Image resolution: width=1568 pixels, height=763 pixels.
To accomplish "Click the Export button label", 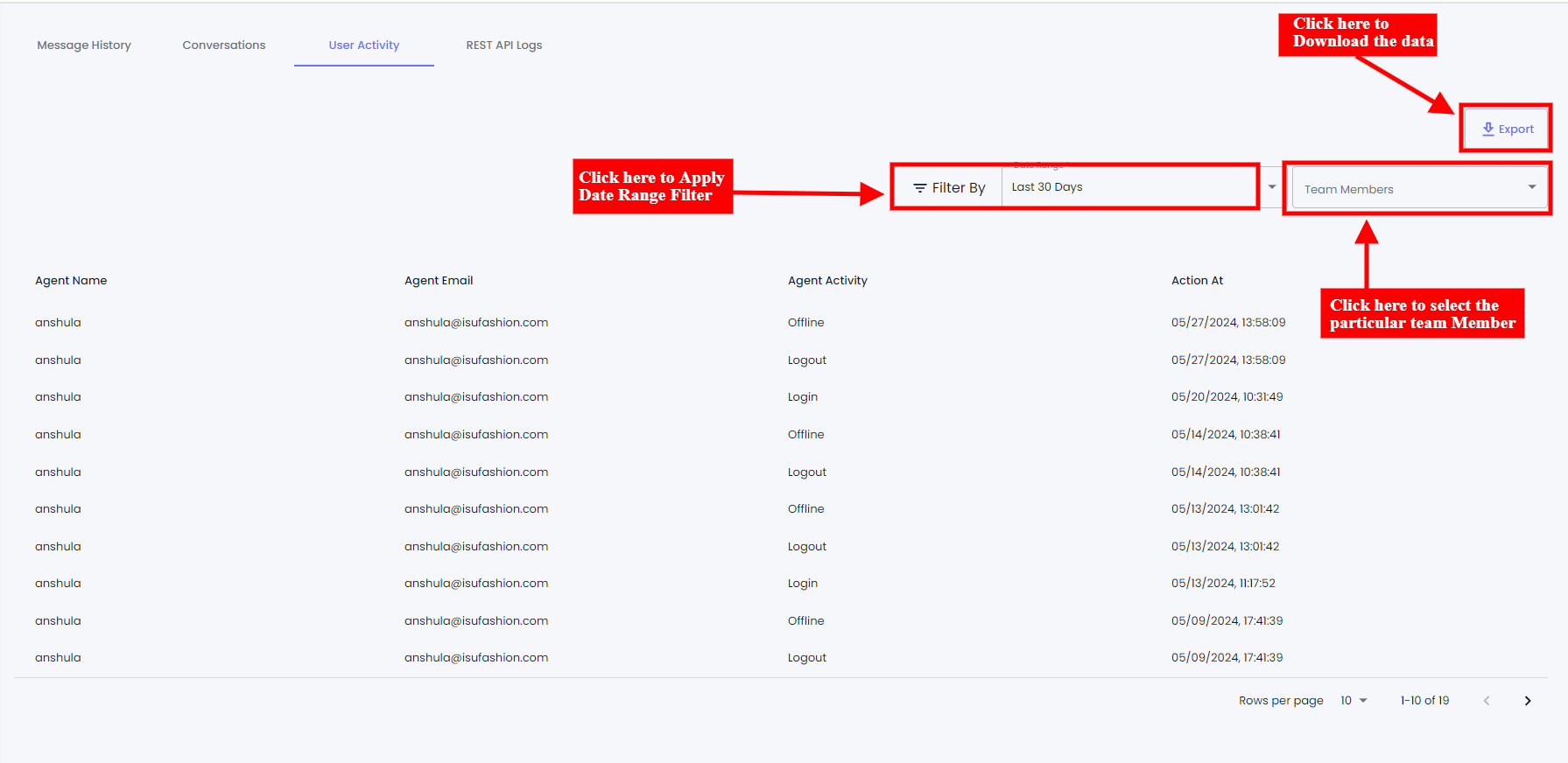I will coord(1515,129).
